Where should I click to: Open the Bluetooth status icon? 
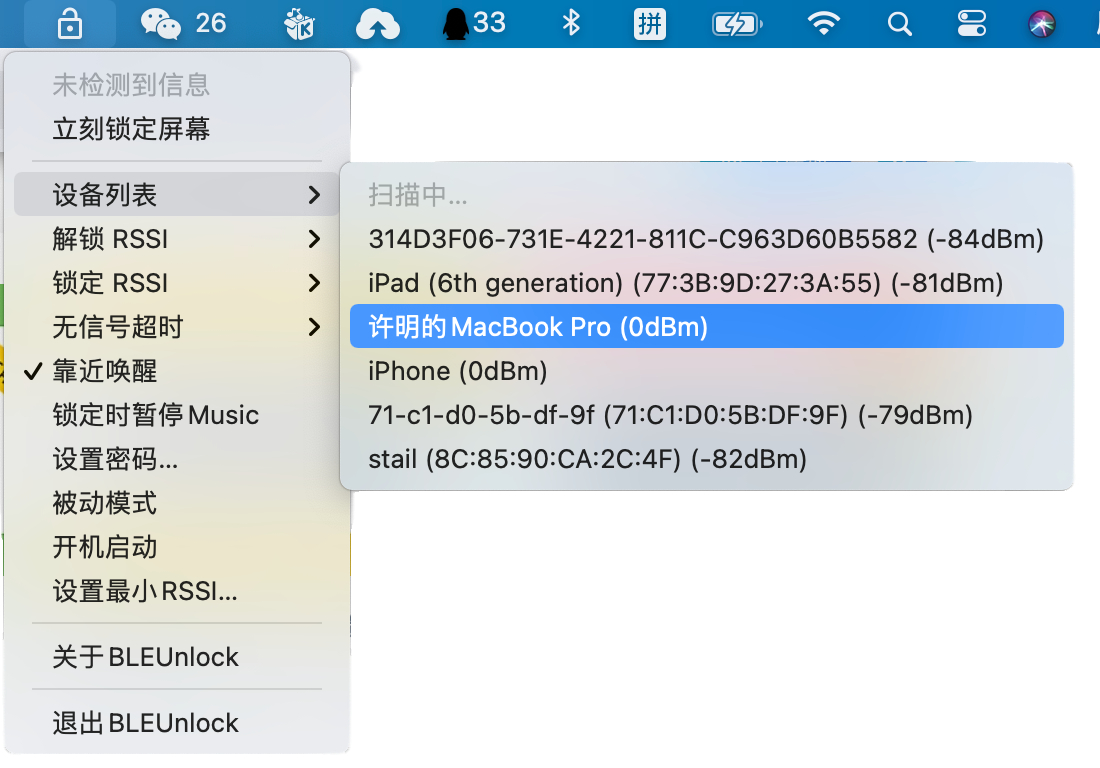point(571,23)
